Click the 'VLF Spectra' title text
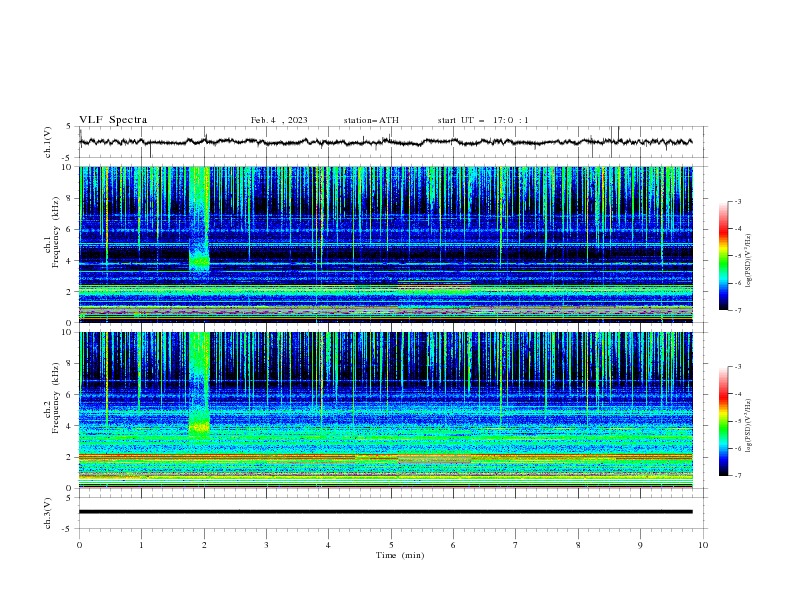 113,120
